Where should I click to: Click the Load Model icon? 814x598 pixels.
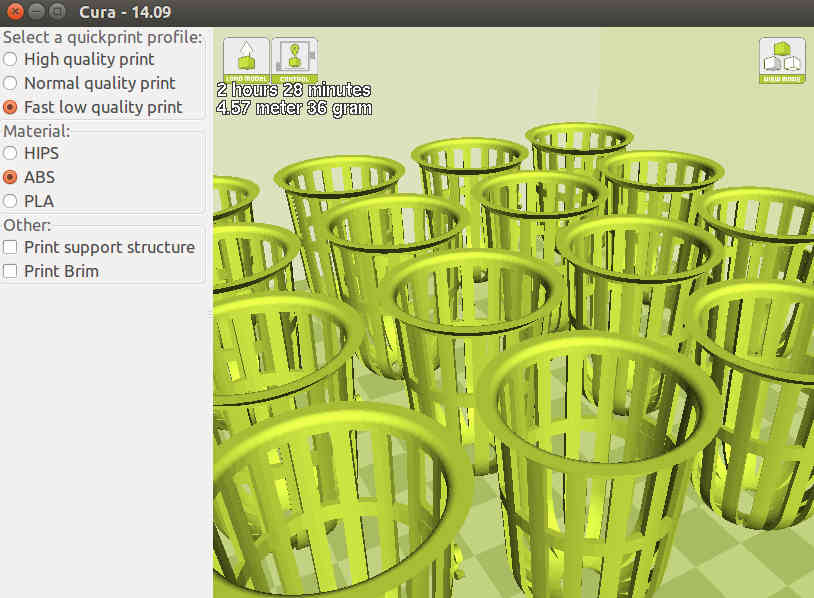[x=246, y=60]
